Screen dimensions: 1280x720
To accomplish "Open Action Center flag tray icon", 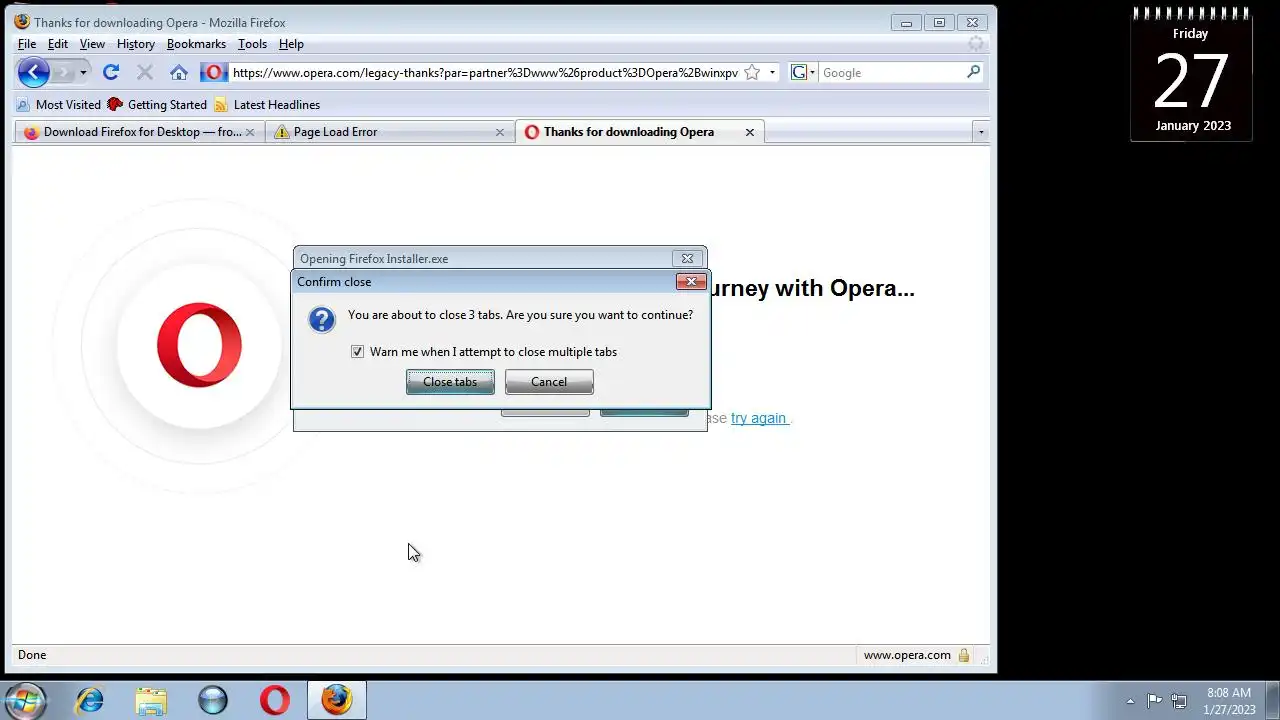I will [x=1154, y=701].
